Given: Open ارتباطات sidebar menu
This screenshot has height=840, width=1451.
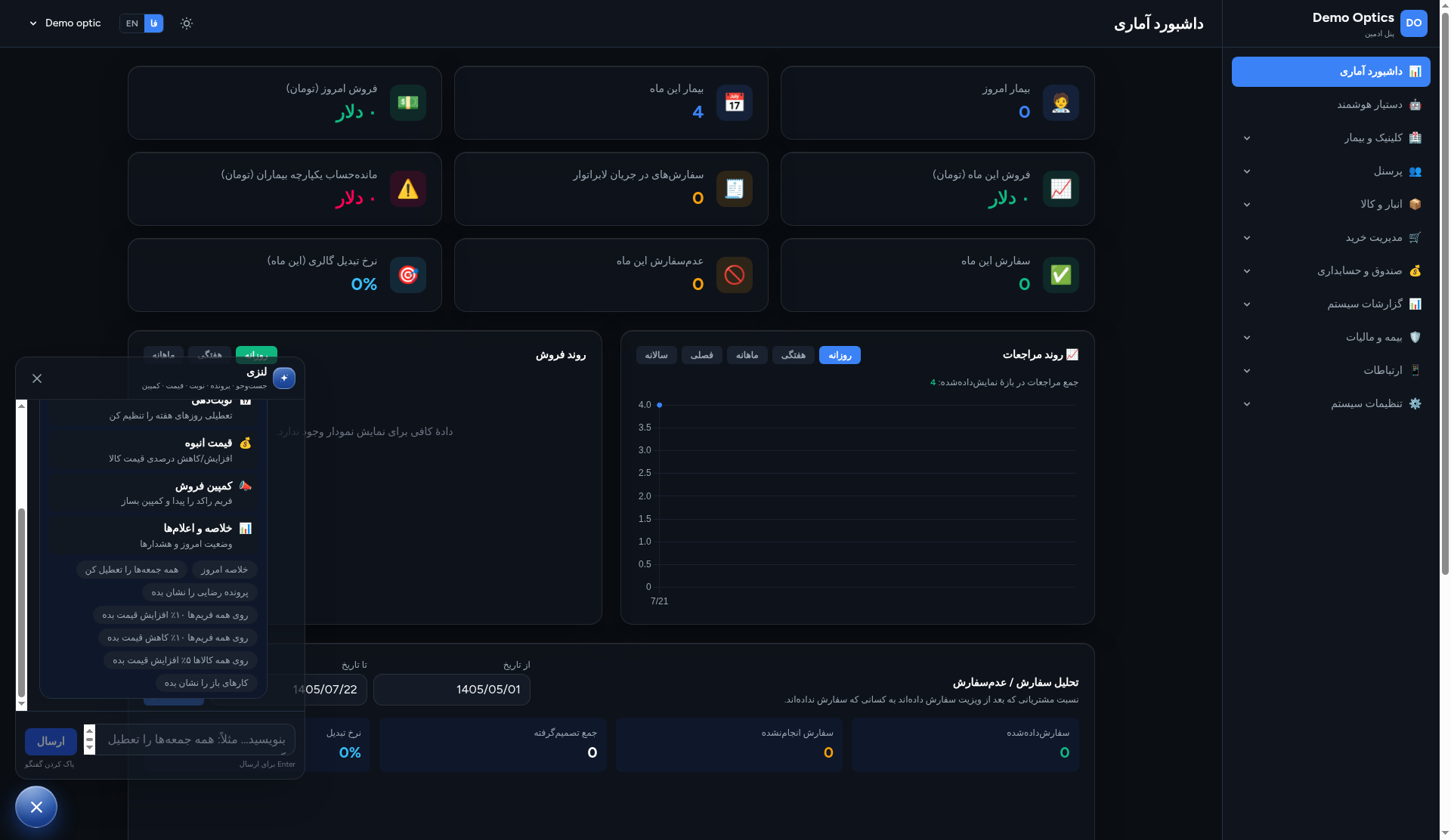Looking at the screenshot, I should point(1331,371).
